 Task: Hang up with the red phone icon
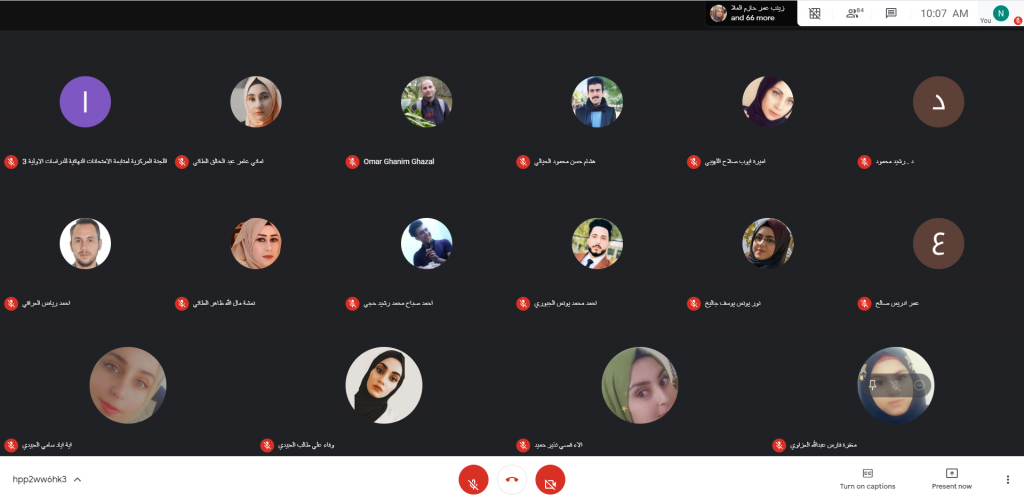tap(512, 480)
